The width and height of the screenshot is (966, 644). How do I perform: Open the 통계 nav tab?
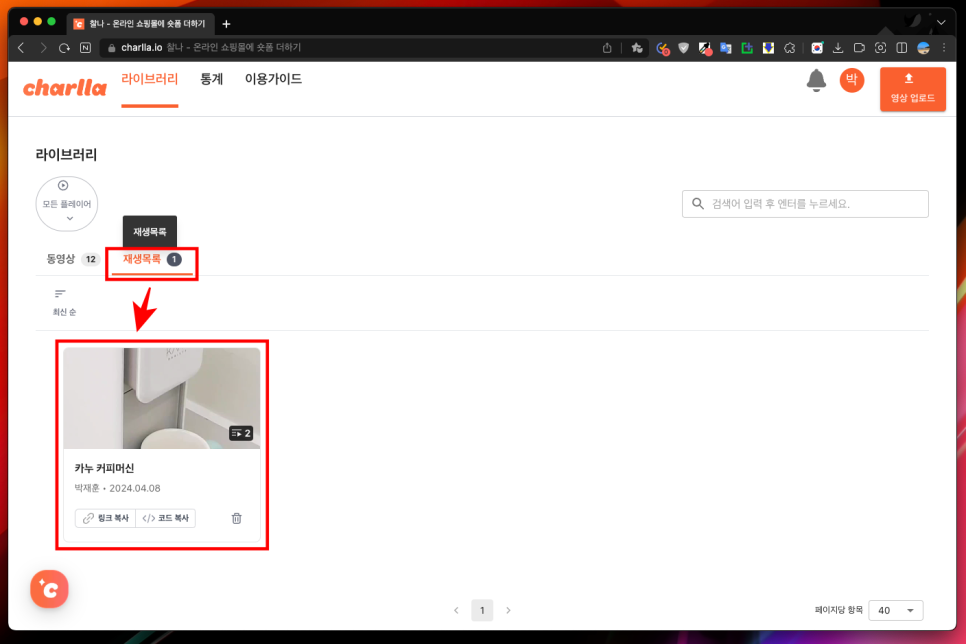[x=211, y=79]
